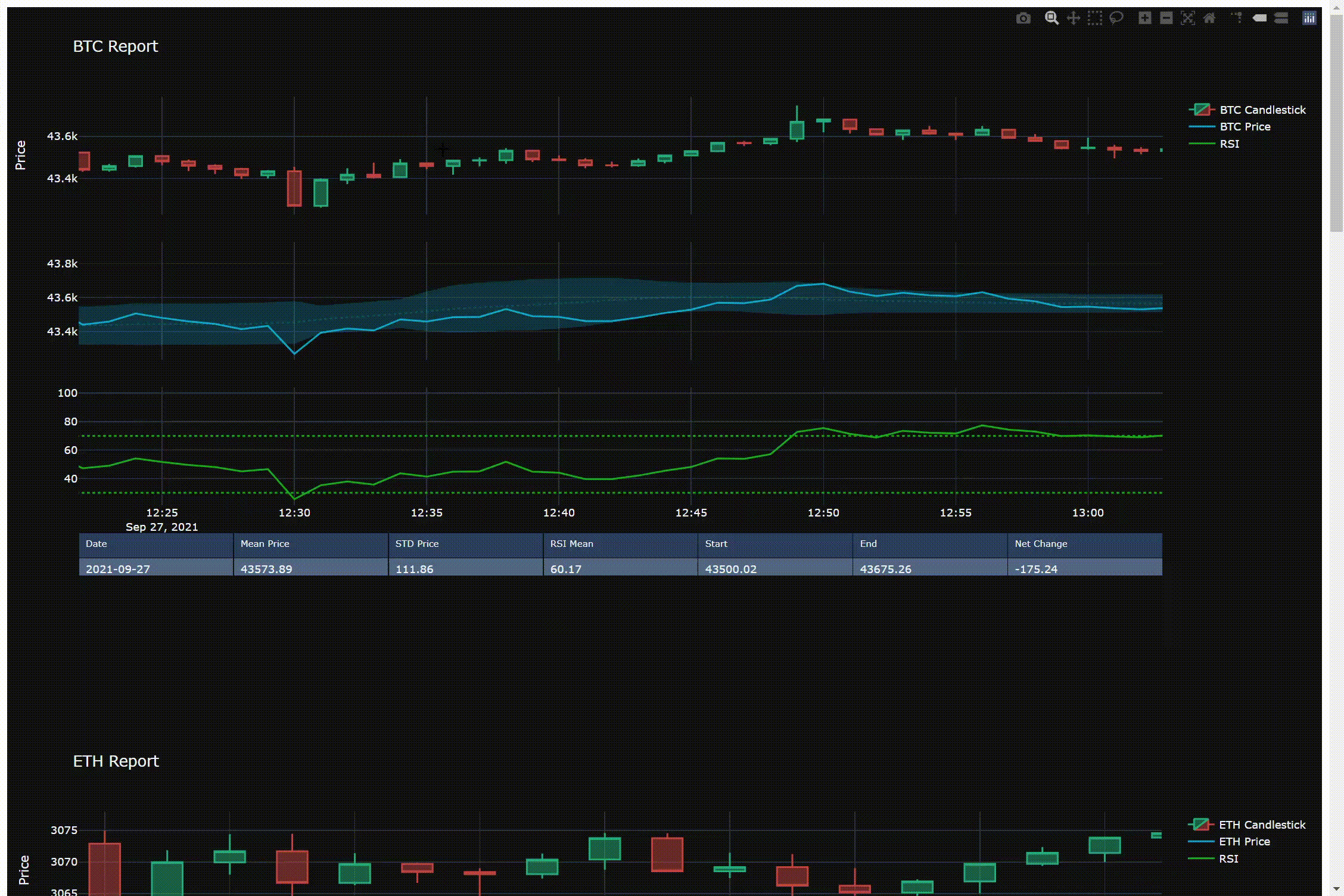Activate the Pan tool
Image resolution: width=1344 pixels, height=896 pixels.
pyautogui.click(x=1073, y=18)
